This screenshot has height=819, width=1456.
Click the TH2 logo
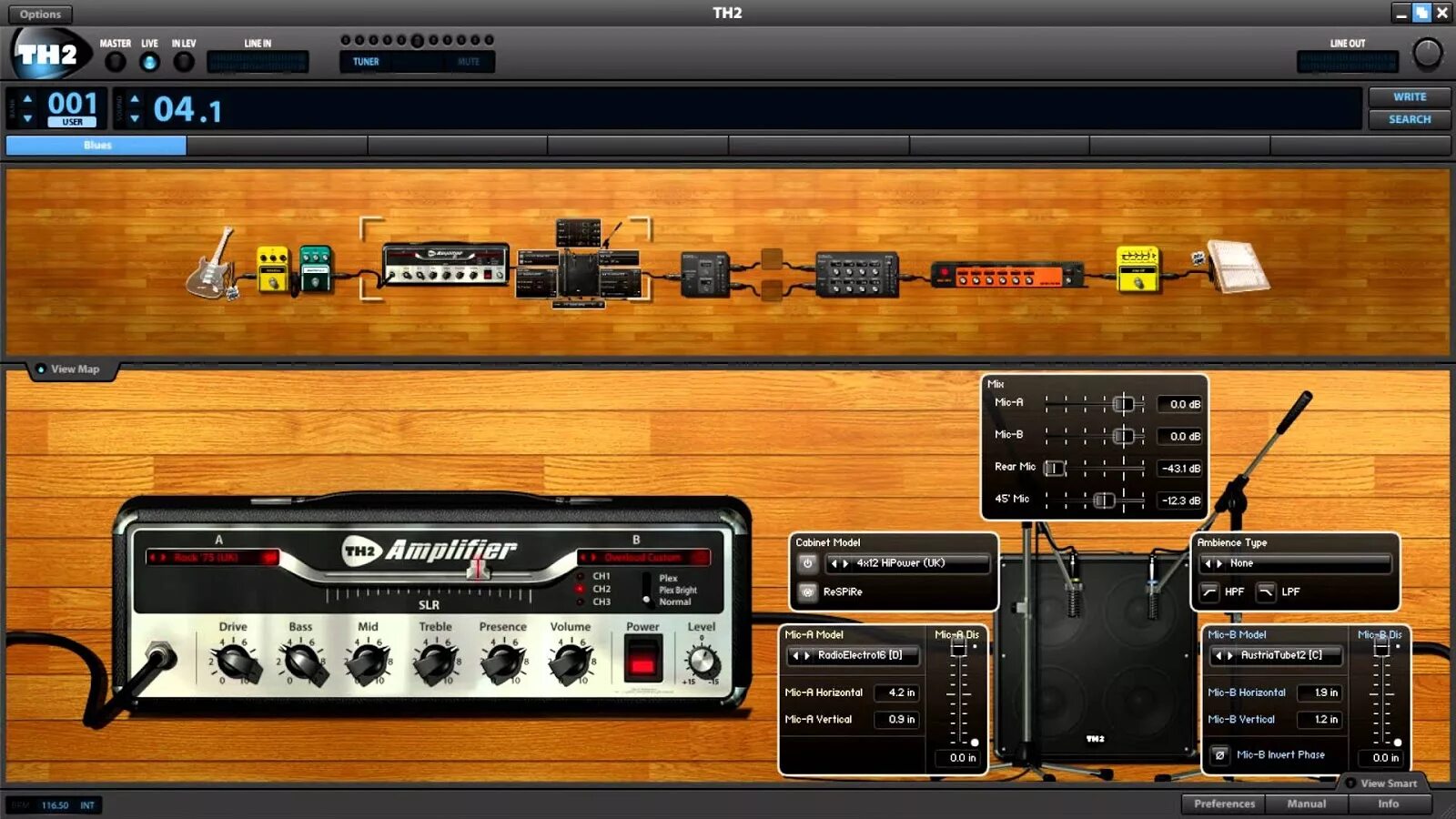click(x=51, y=55)
